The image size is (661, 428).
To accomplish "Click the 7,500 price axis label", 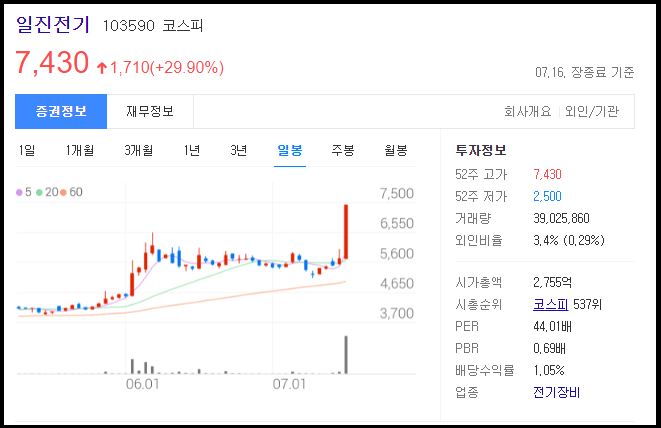I will [x=397, y=194].
